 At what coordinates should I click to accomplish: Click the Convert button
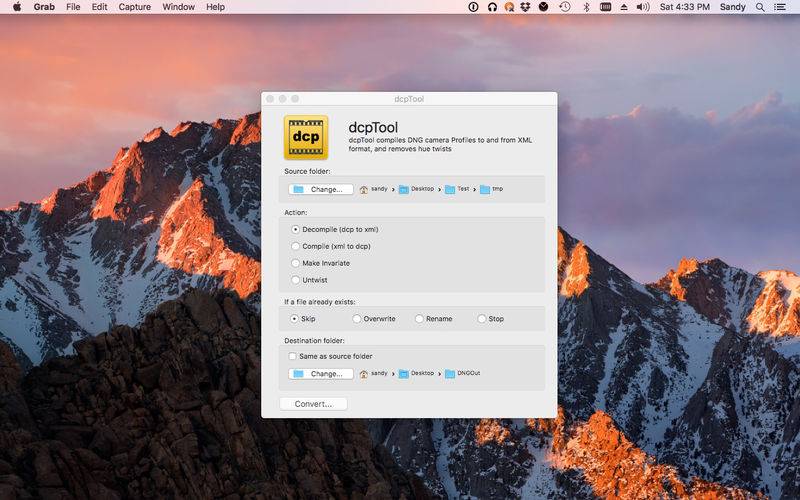tap(313, 404)
